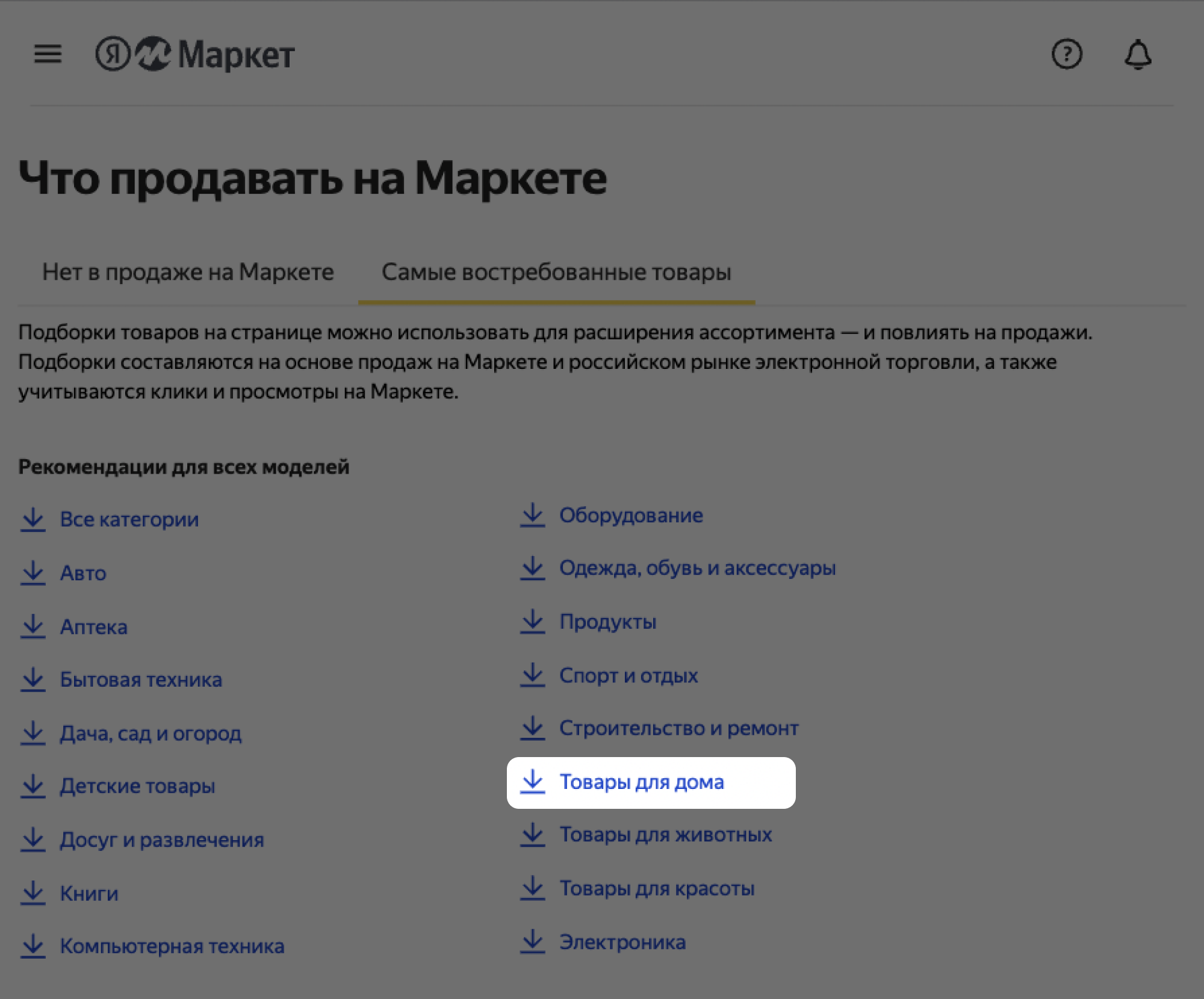Click the Yandex Market logo
This screenshot has width=1204, height=999.
tap(195, 54)
